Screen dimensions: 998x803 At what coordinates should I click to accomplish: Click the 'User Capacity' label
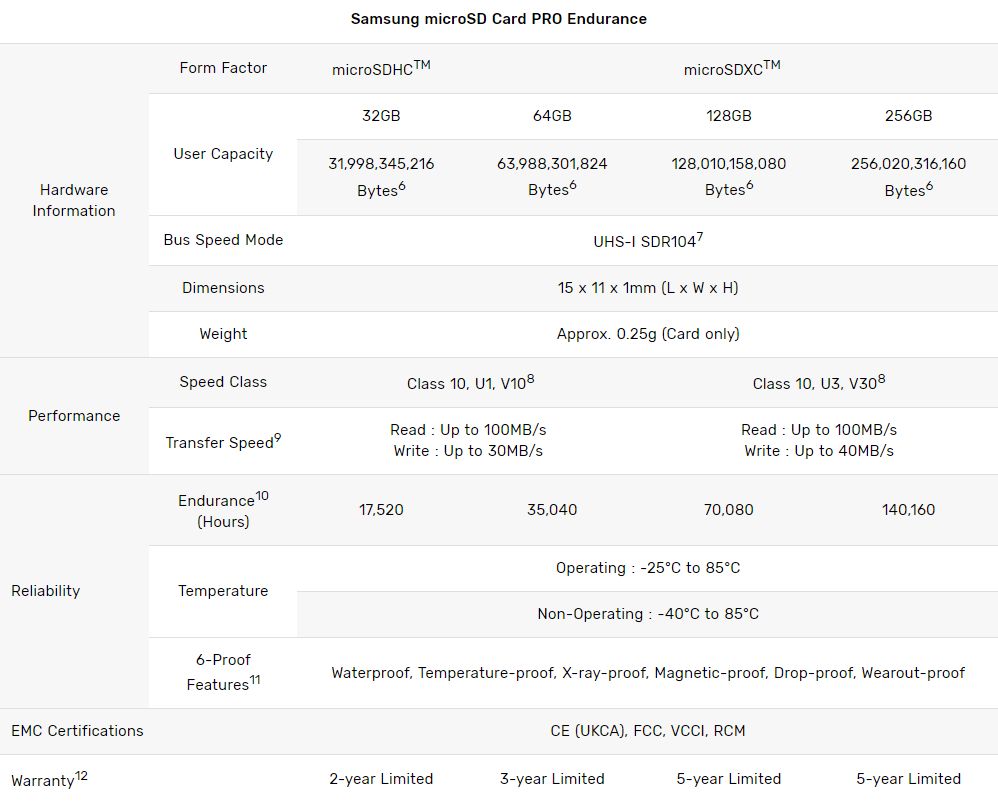[x=223, y=154]
